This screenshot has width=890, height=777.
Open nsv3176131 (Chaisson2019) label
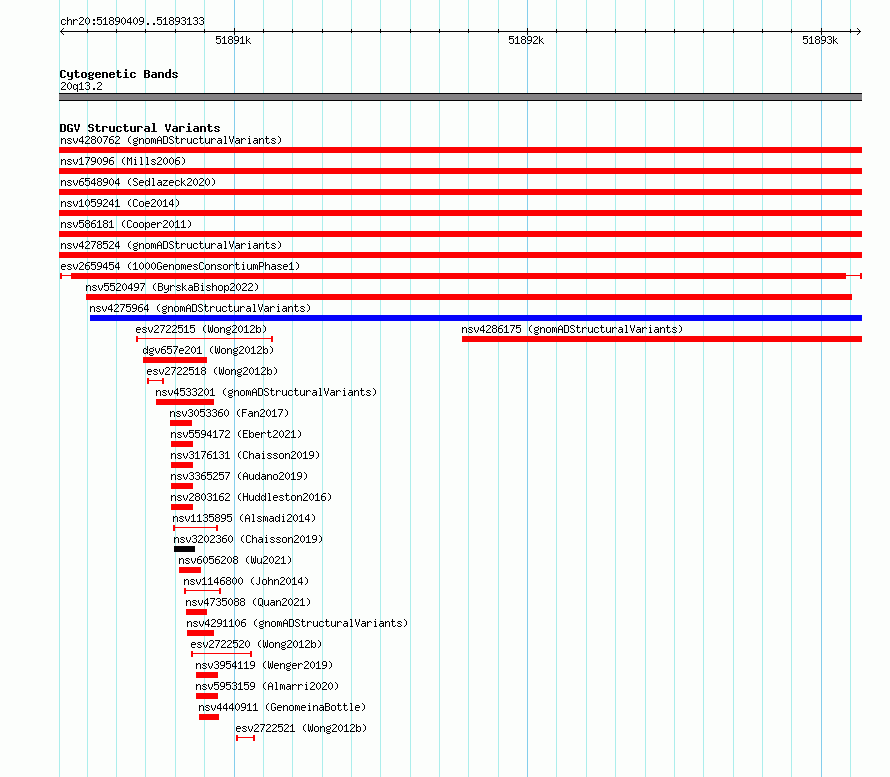coord(245,455)
